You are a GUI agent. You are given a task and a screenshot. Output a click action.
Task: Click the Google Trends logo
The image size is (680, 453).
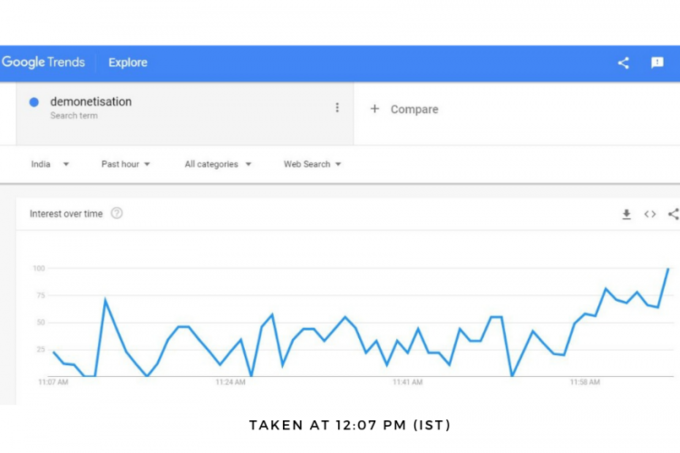(x=43, y=62)
